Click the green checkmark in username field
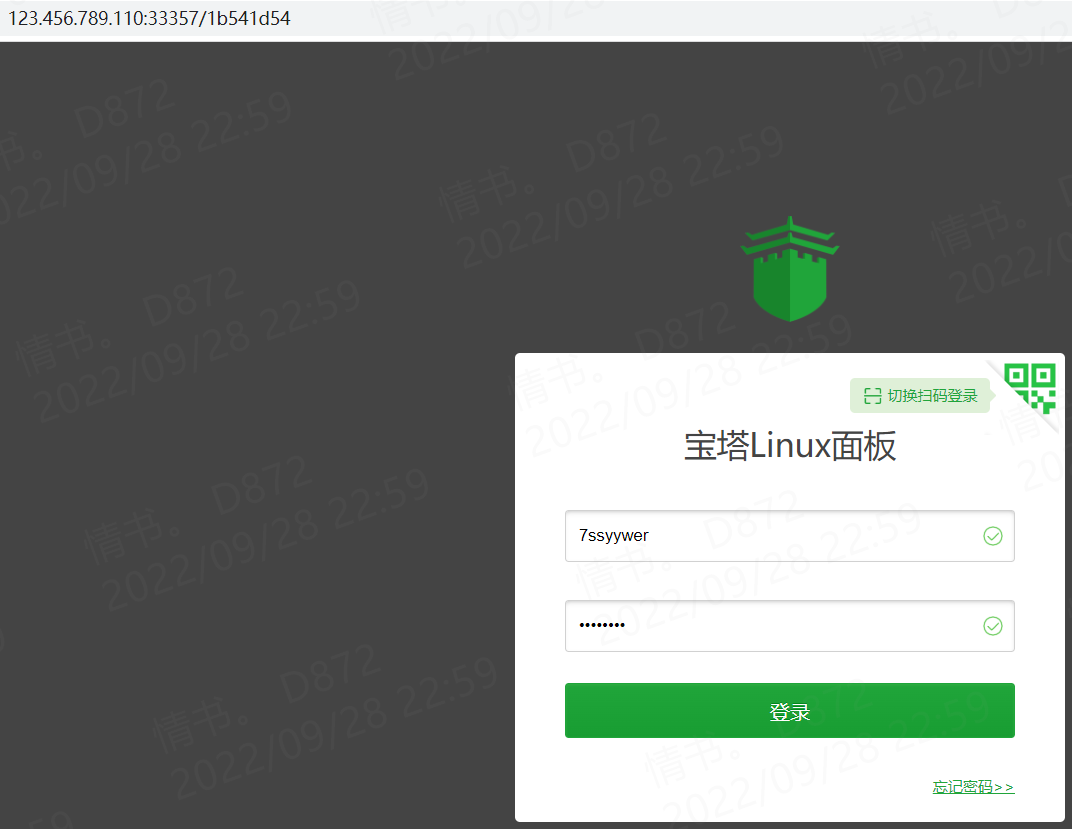Viewport: 1072px width, 829px height. point(993,536)
